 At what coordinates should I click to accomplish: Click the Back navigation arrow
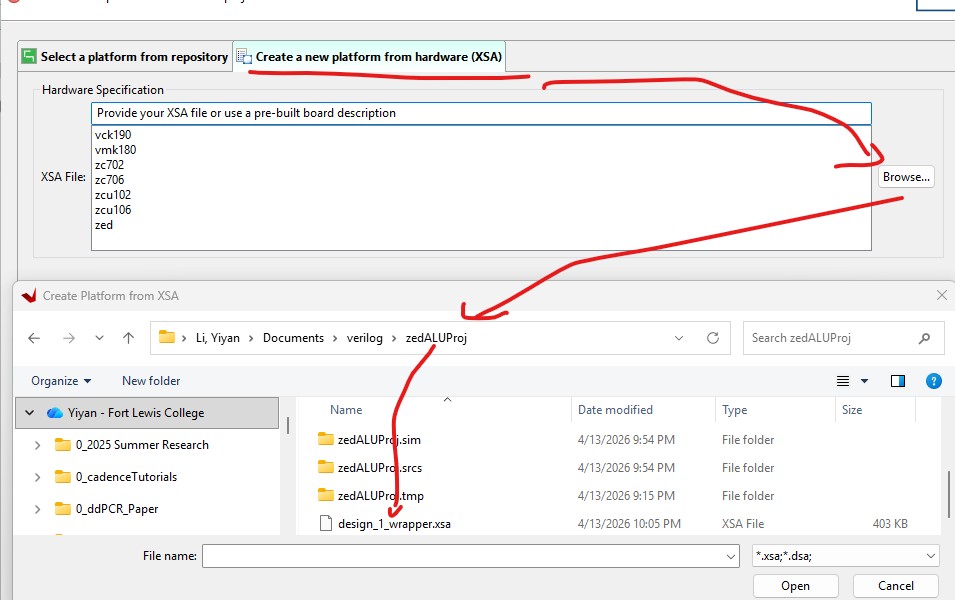(x=34, y=338)
